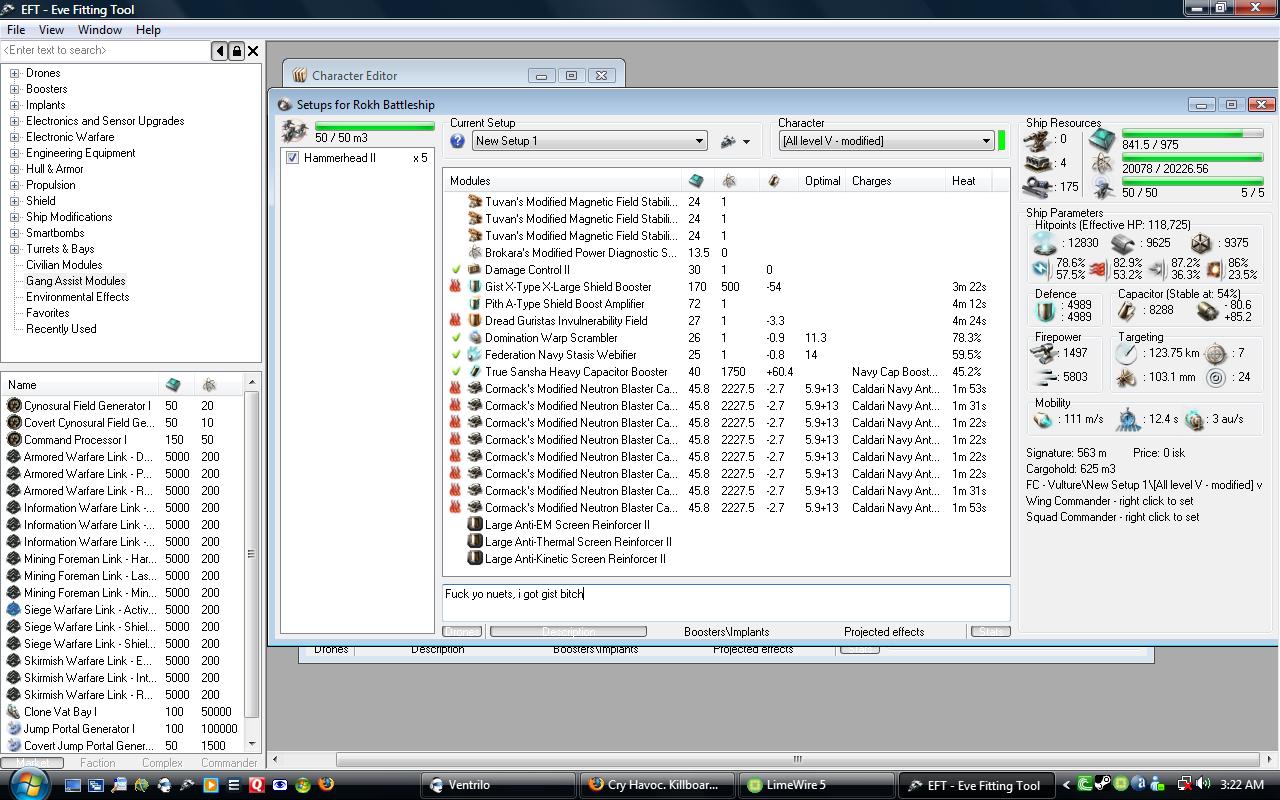This screenshot has width=1280, height=800.
Task: Click the Command Processor I module icon
Action: 14,440
